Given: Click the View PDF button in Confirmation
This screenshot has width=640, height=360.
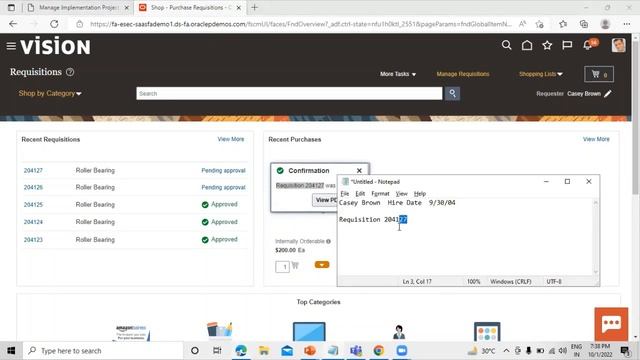Looking at the screenshot, I should (x=325, y=200).
